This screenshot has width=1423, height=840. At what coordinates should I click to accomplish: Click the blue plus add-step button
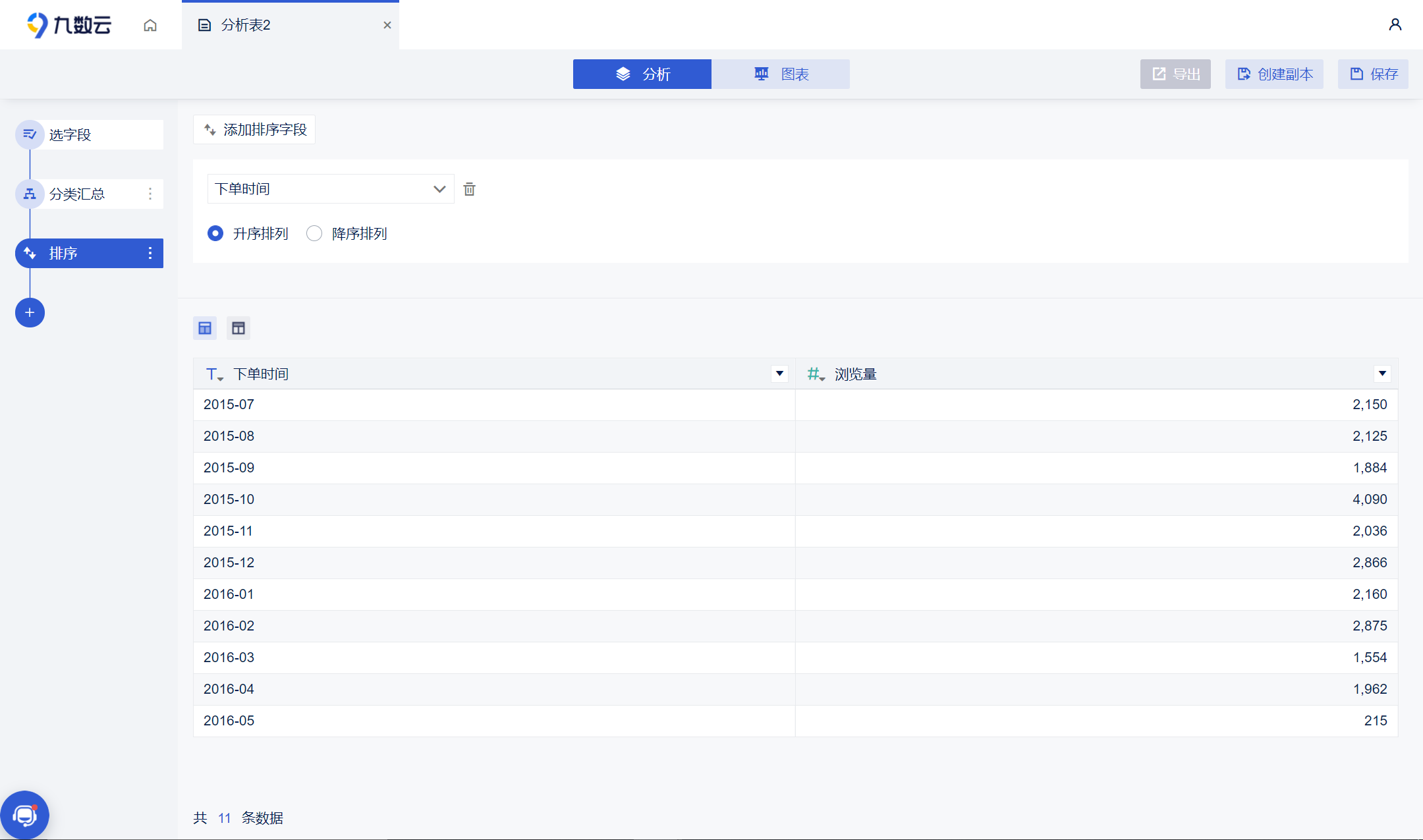(x=30, y=312)
